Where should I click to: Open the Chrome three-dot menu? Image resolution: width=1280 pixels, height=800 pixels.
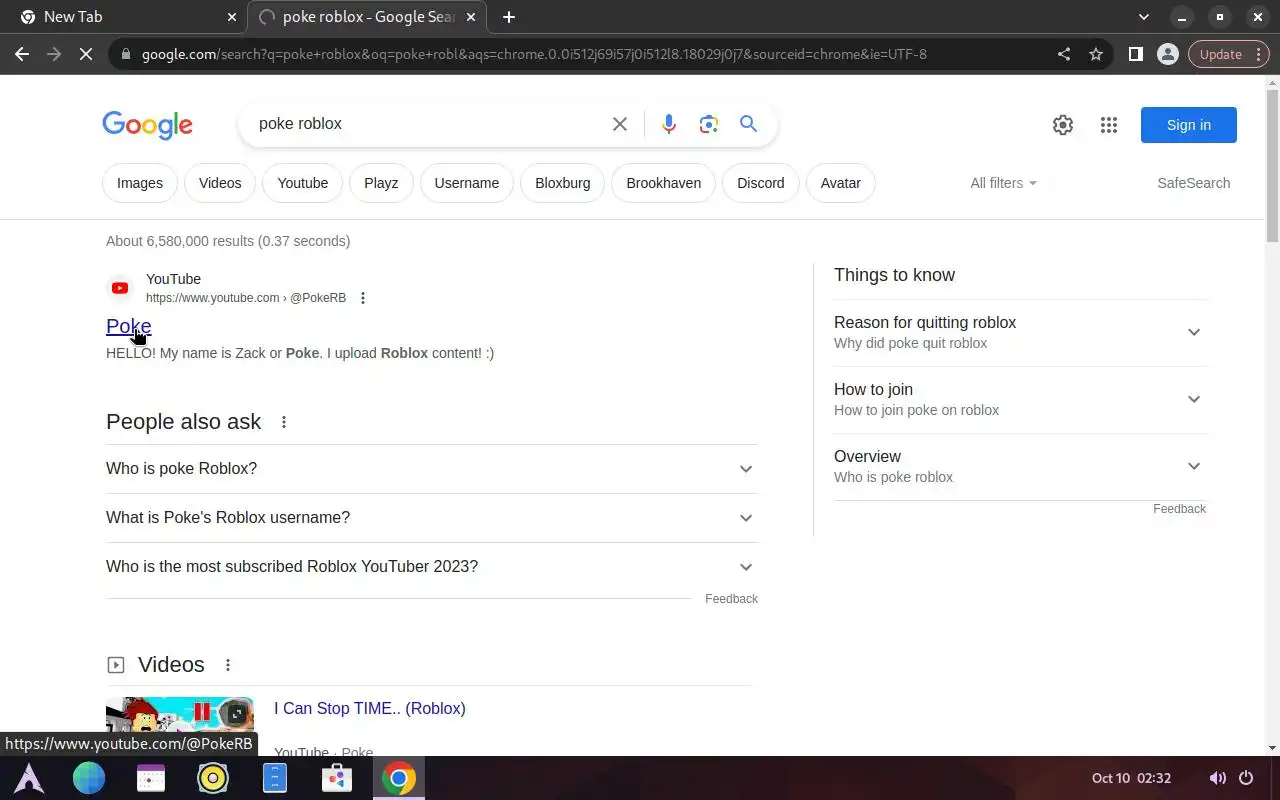pos(1259,54)
